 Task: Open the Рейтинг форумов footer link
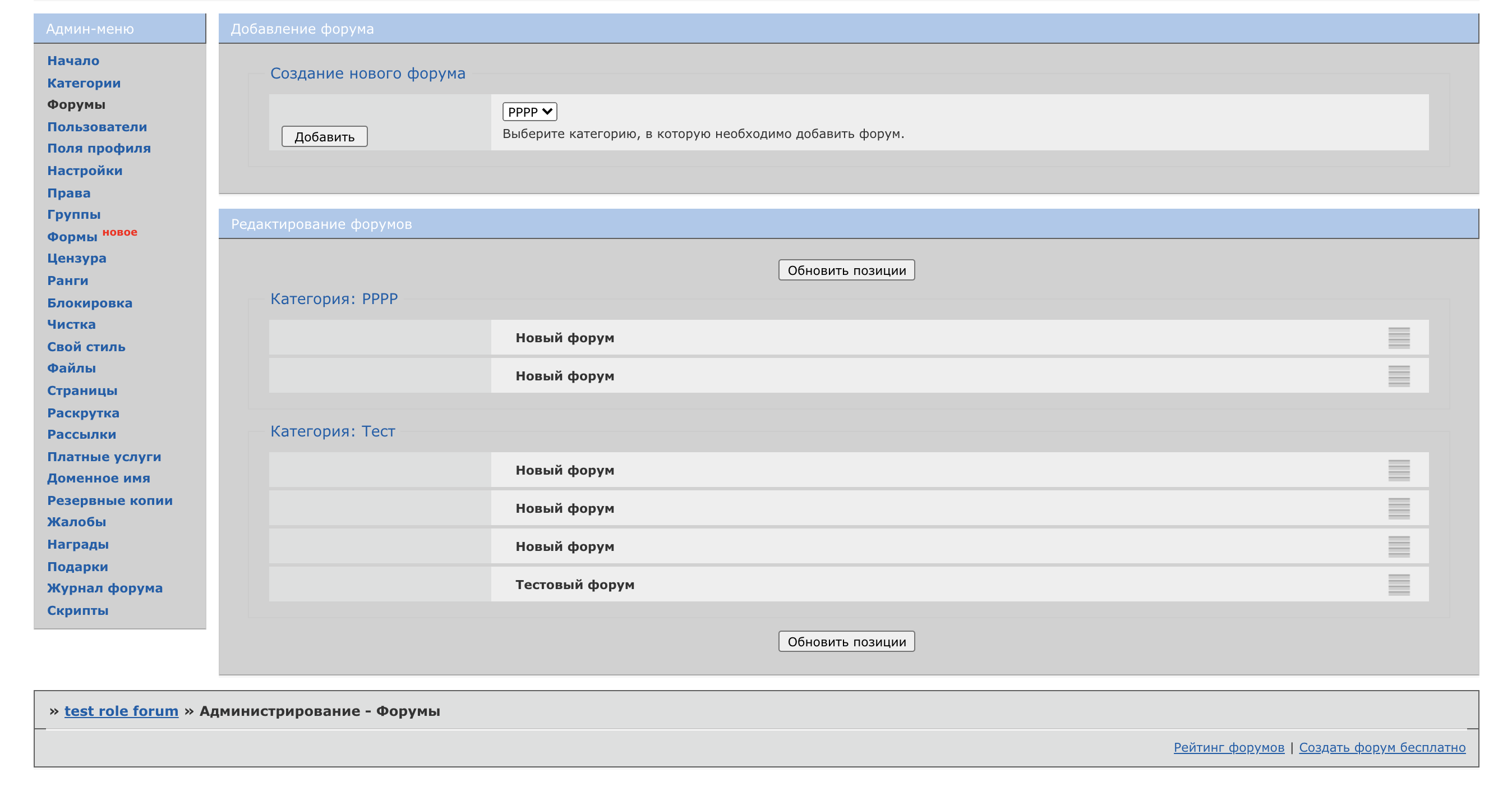coord(1228,747)
